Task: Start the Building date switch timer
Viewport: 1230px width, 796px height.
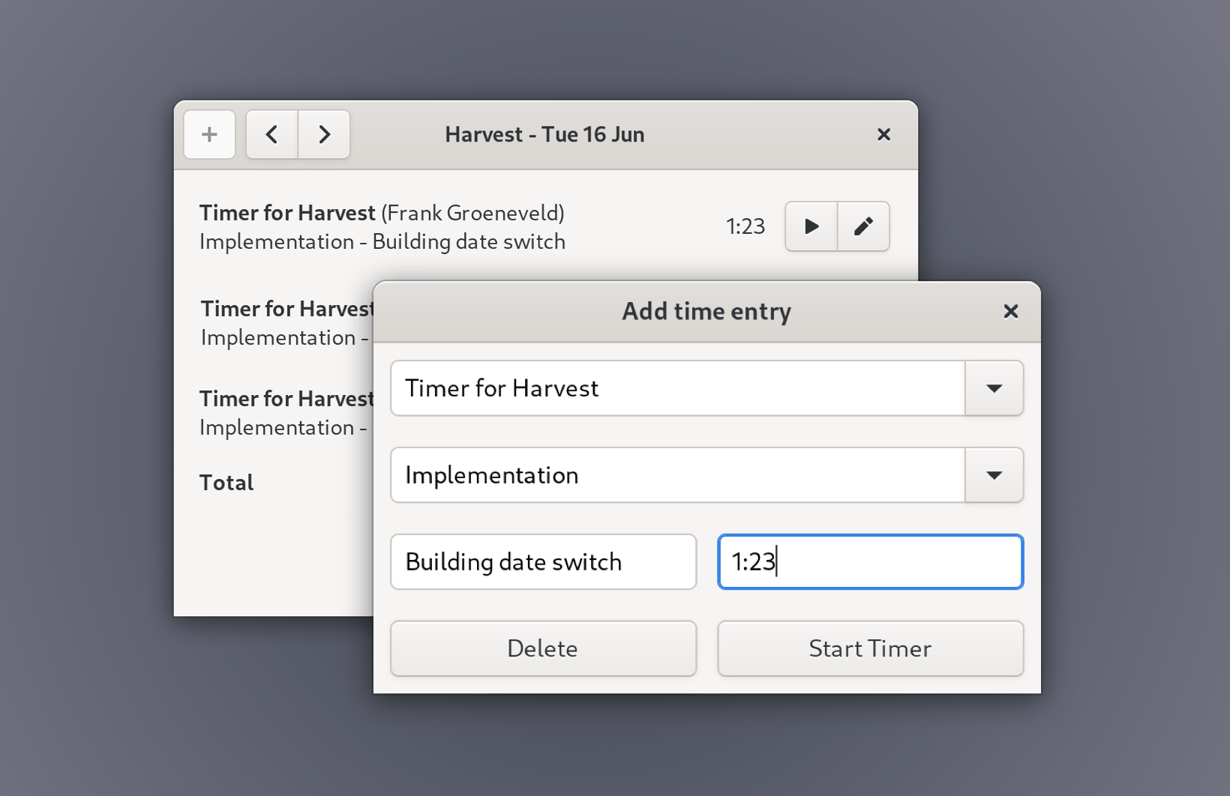Action: click(810, 226)
